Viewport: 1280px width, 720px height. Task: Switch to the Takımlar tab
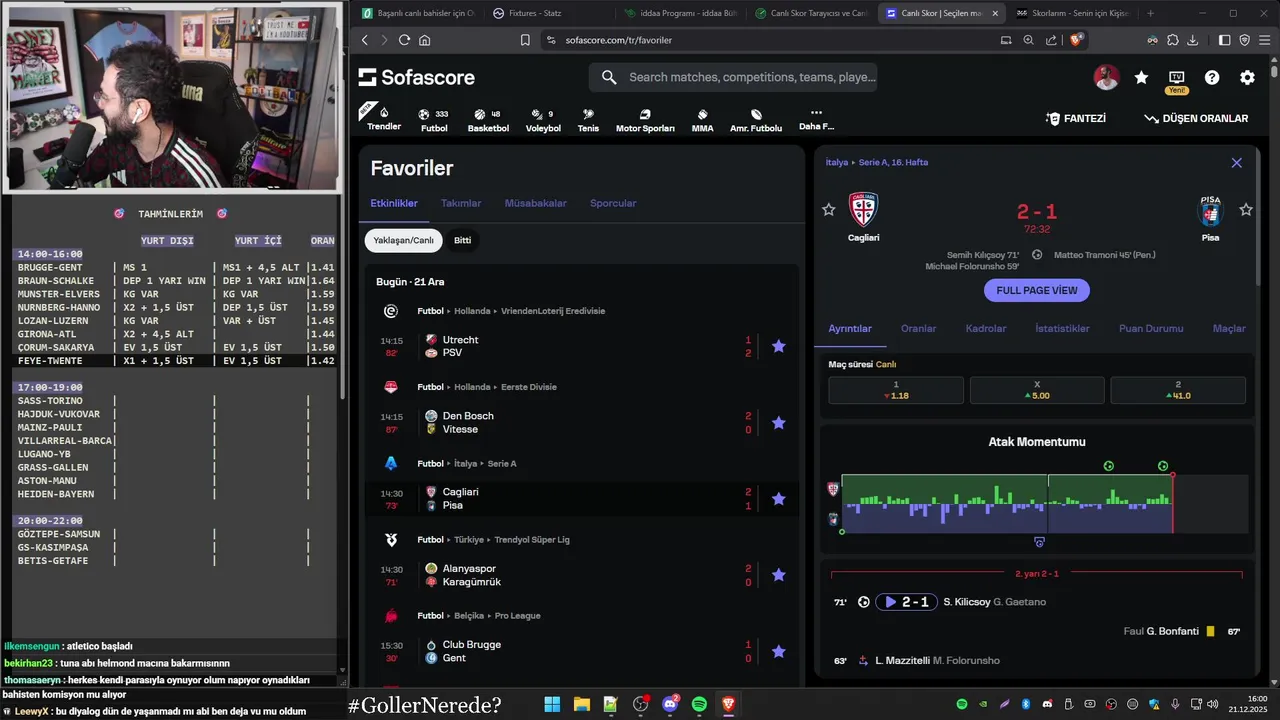pos(461,203)
